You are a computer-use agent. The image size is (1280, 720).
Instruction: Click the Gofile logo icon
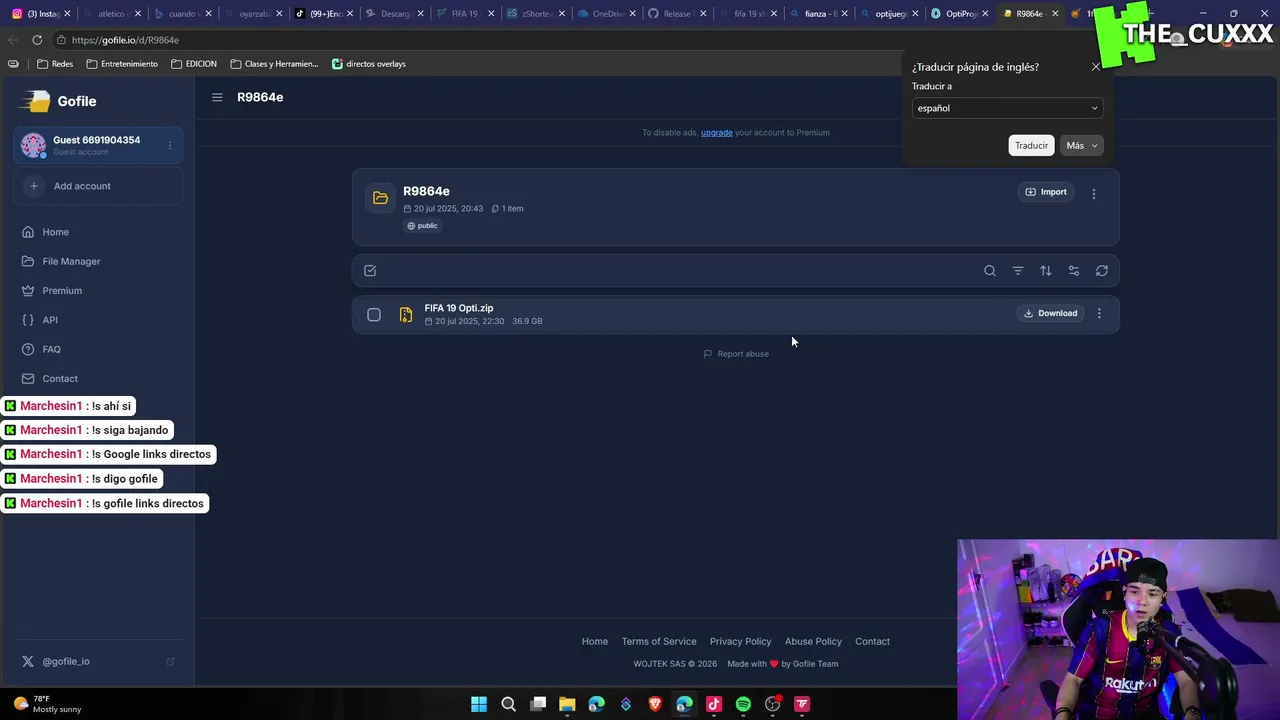(x=37, y=101)
